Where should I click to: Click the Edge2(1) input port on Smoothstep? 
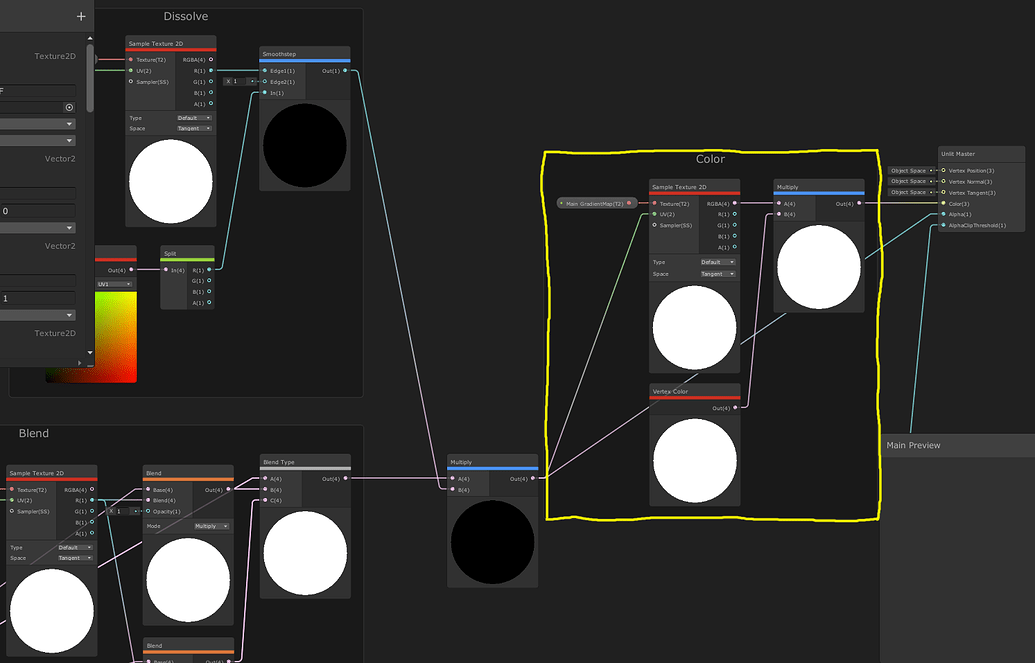pos(265,82)
